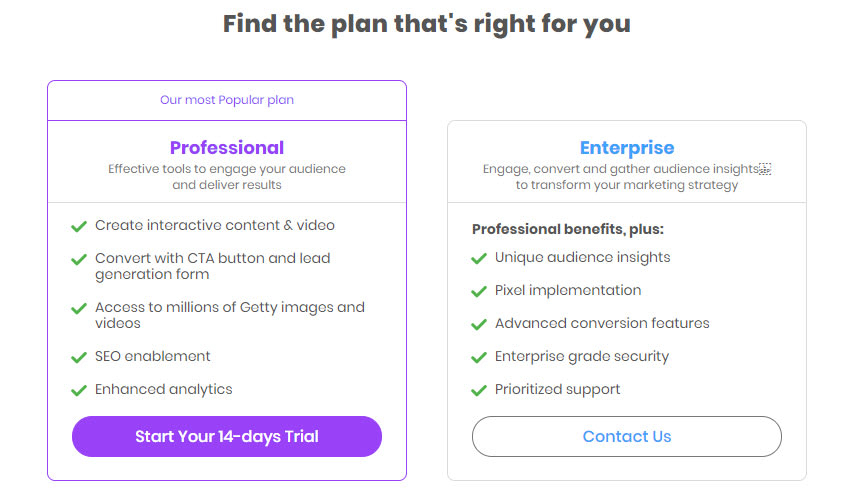Click Professional benefits, plus: label
Image resolution: width=864 pixels, height=495 pixels.
click(x=568, y=229)
